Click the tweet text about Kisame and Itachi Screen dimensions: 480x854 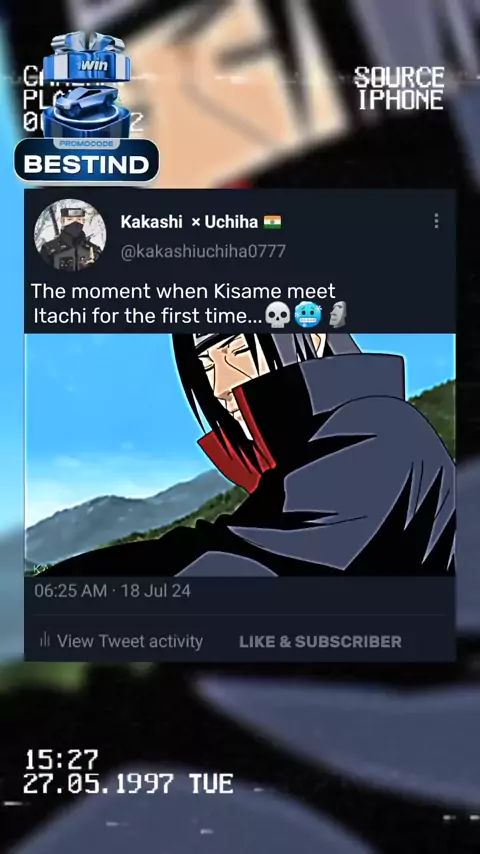tap(190, 303)
